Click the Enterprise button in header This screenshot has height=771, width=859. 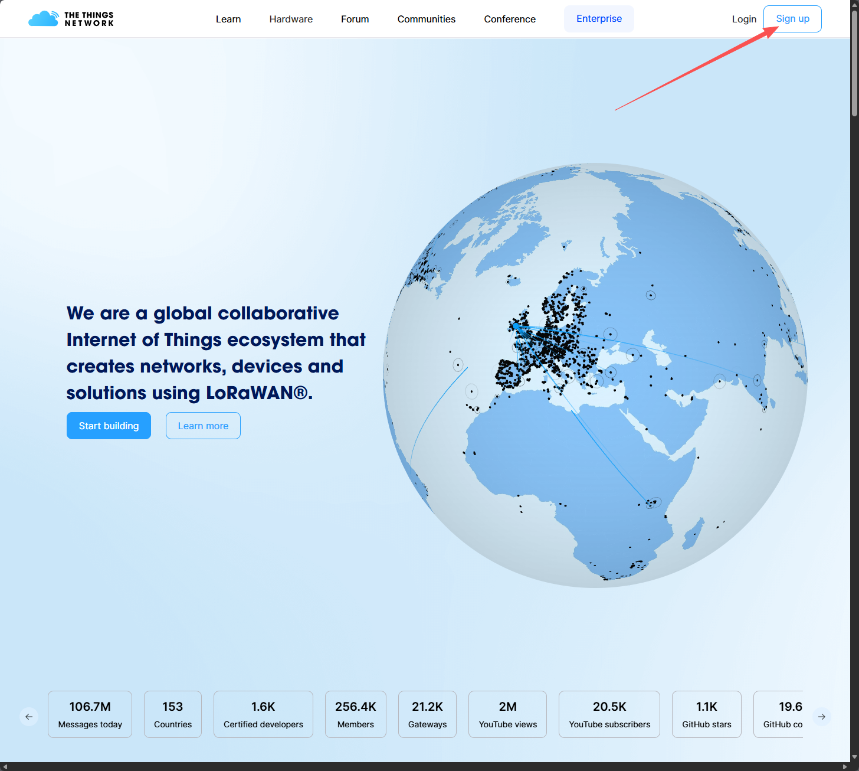pos(599,19)
